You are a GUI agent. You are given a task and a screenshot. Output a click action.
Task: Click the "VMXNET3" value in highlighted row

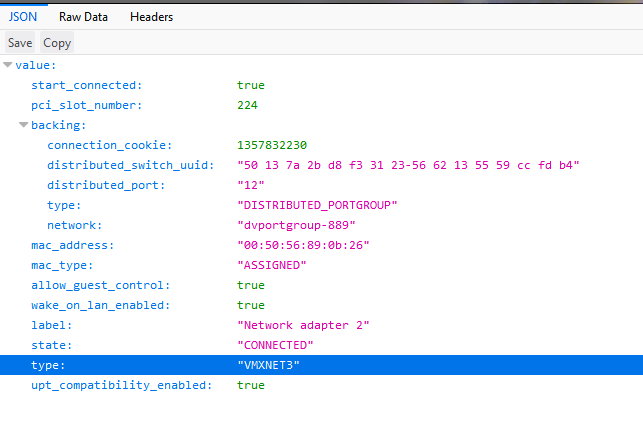[269, 365]
